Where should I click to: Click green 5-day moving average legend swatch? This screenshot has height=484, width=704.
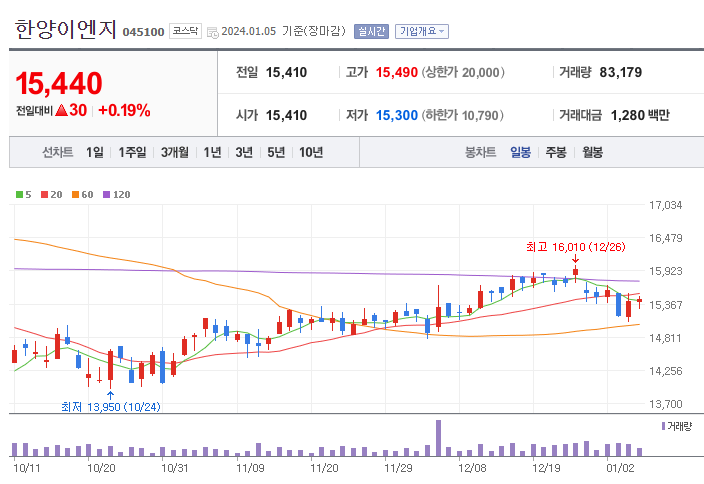19,194
